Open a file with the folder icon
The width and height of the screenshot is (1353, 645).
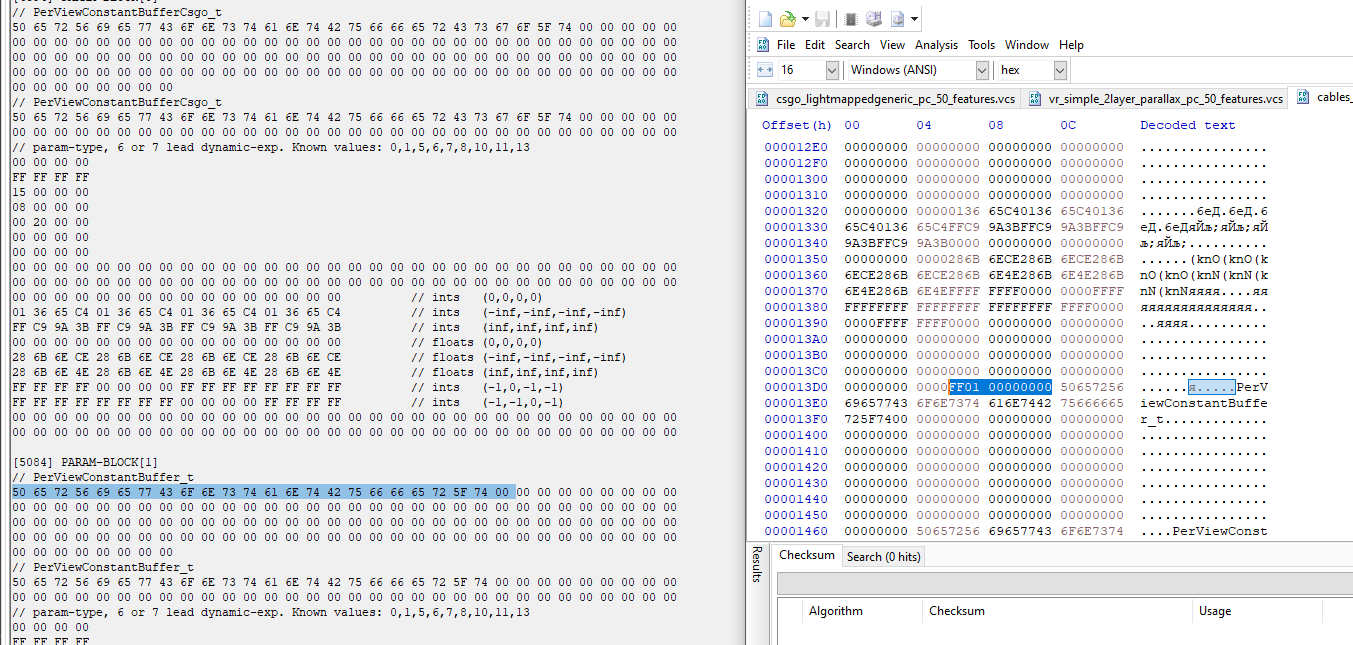(x=787, y=17)
